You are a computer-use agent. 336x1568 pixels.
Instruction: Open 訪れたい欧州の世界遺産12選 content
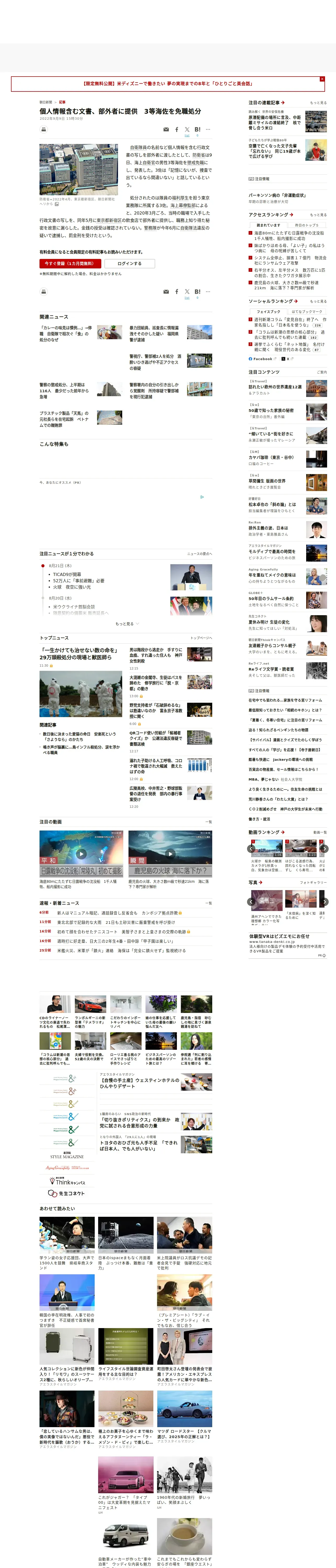(x=275, y=387)
